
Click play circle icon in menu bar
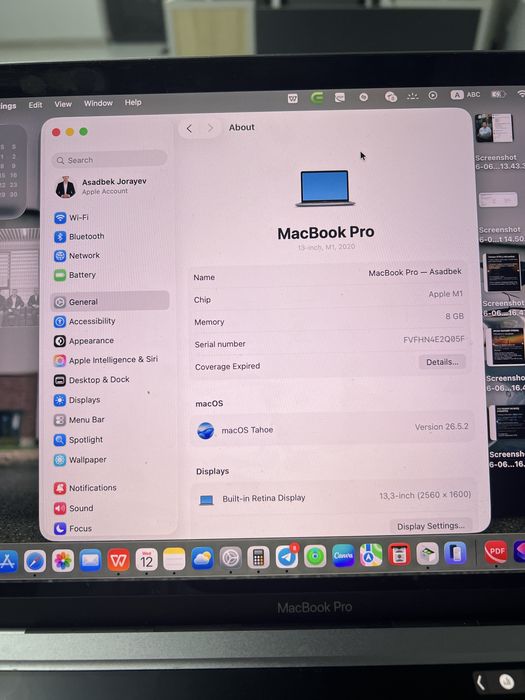point(433,95)
